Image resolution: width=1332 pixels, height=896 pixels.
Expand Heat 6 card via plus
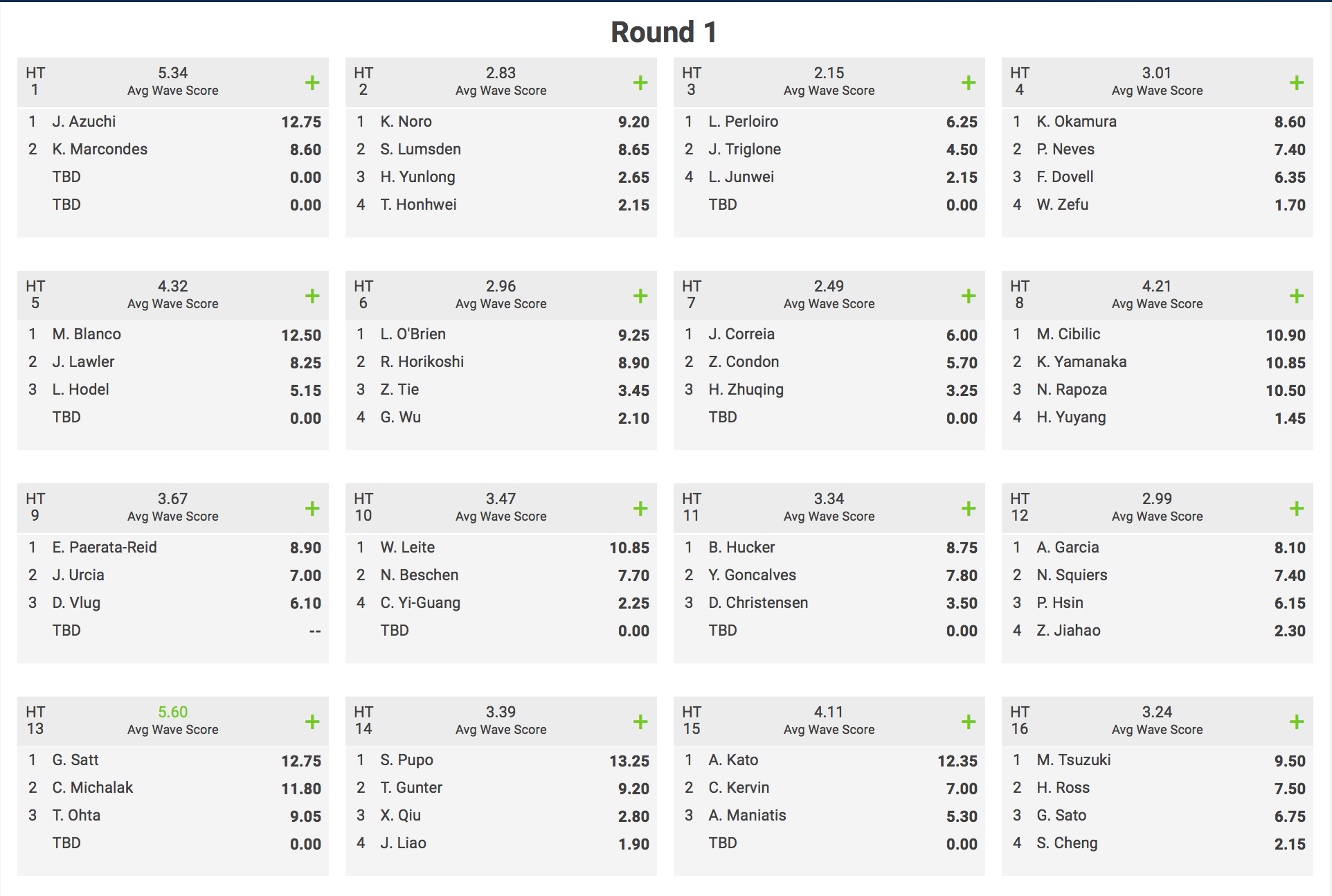click(640, 296)
